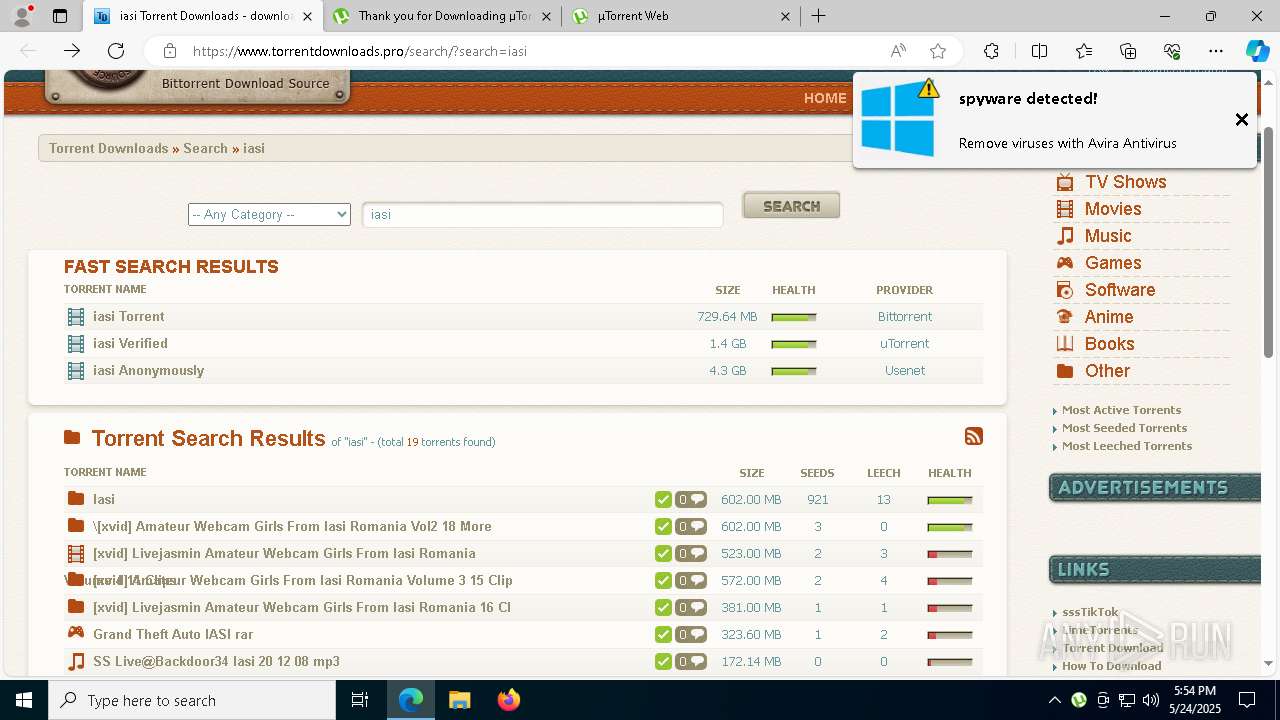Image resolution: width=1280 pixels, height=720 pixels.
Task: Open Collections icon in Edge toolbar
Action: (x=1128, y=51)
